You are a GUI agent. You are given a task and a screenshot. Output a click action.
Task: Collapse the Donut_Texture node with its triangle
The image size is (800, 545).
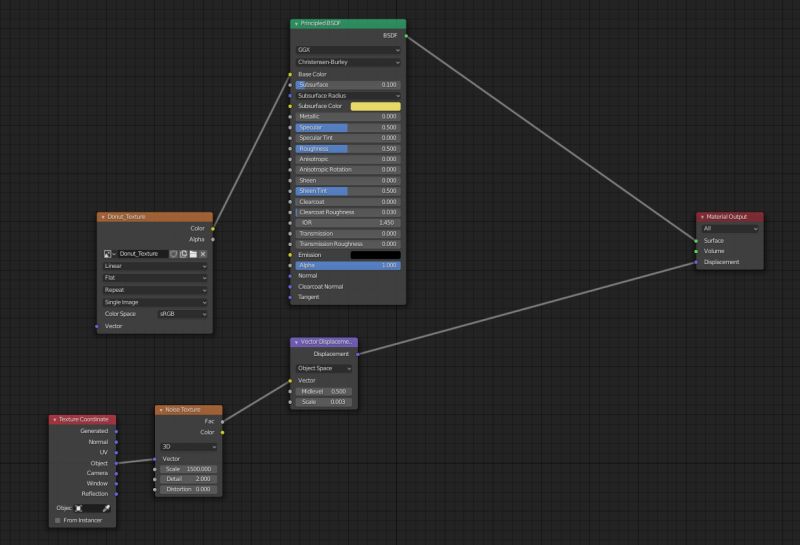click(103, 217)
